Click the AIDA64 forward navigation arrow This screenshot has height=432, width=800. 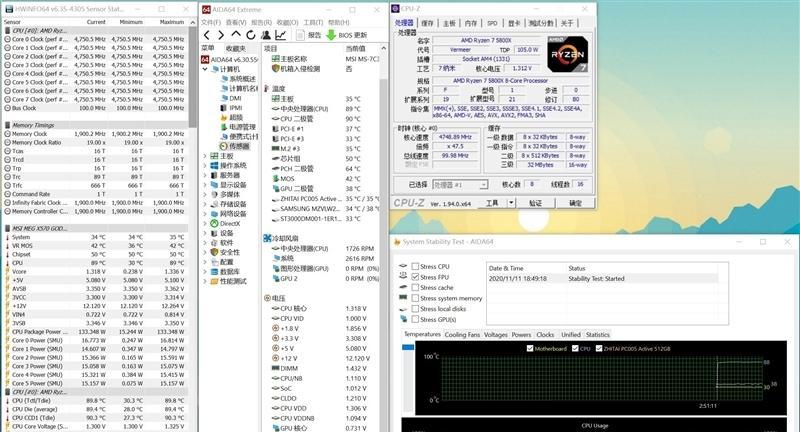click(220, 35)
